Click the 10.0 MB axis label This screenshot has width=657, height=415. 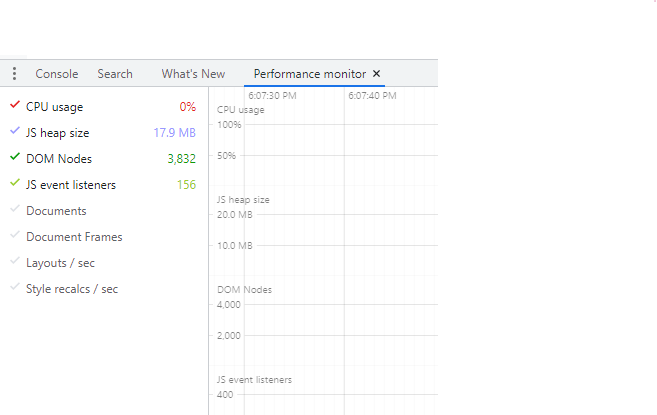[x=235, y=246]
